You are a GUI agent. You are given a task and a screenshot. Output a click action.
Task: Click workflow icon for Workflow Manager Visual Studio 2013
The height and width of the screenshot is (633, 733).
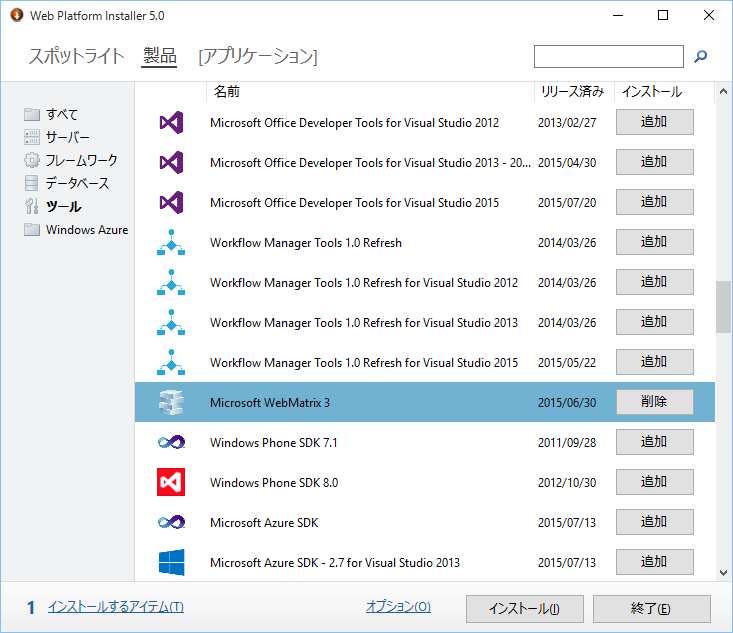[171, 322]
